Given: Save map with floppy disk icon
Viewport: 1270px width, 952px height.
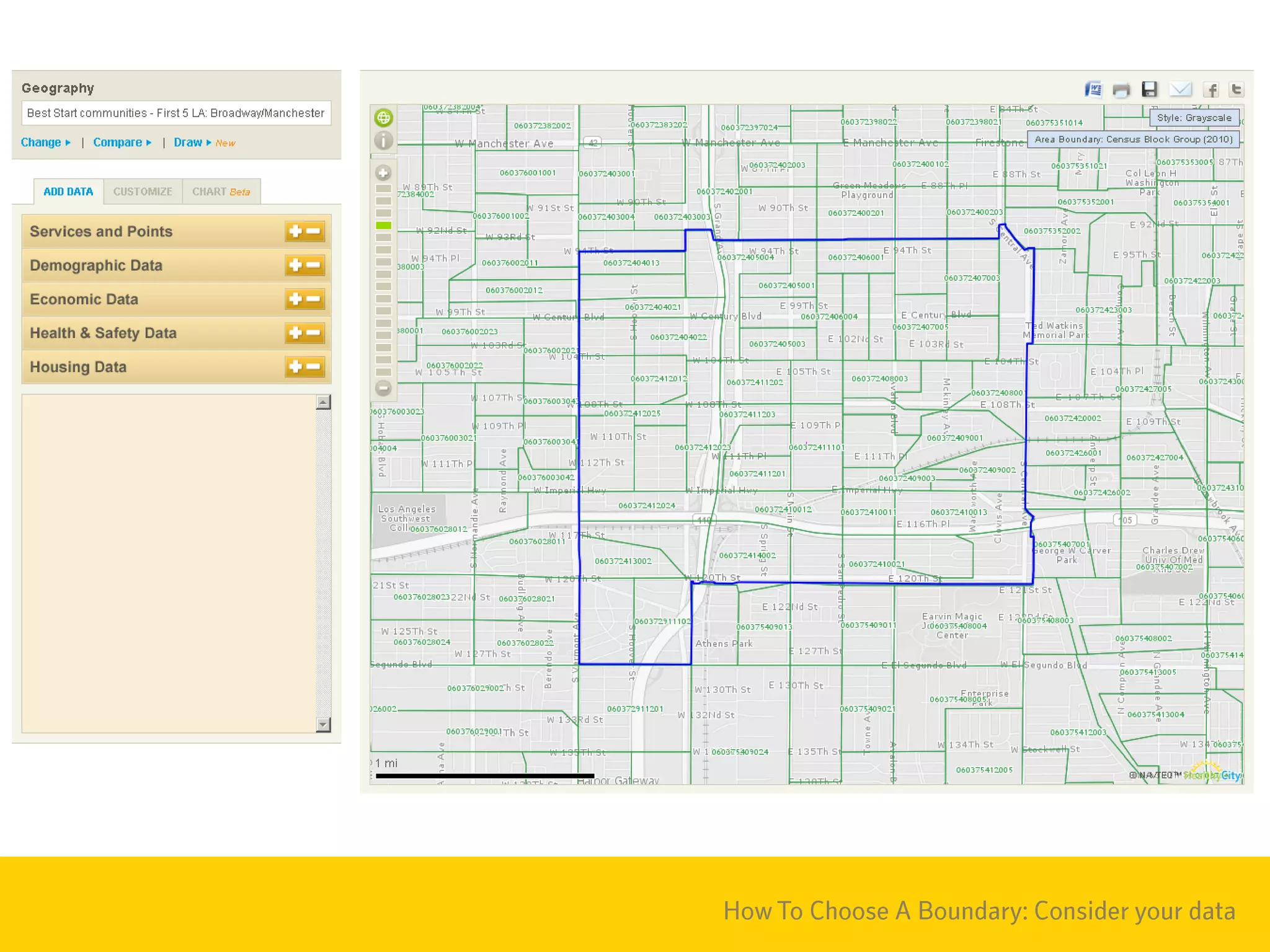Looking at the screenshot, I should coord(1150,90).
